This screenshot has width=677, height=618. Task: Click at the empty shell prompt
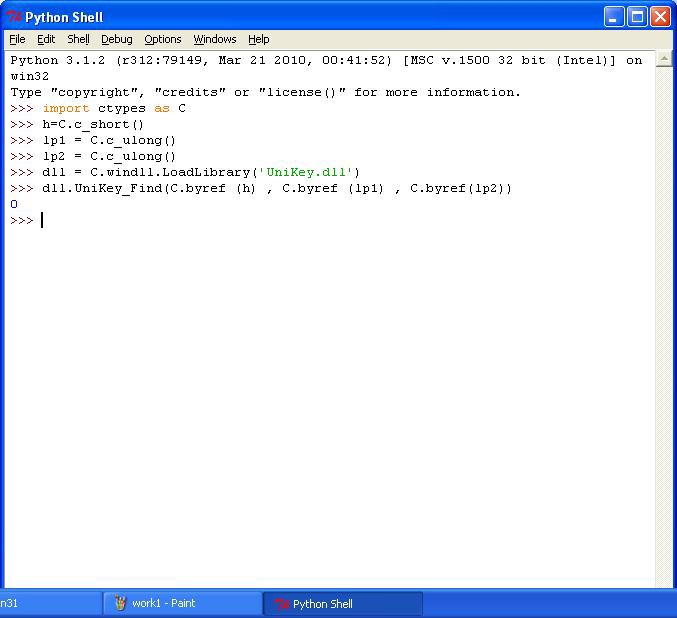(42, 220)
